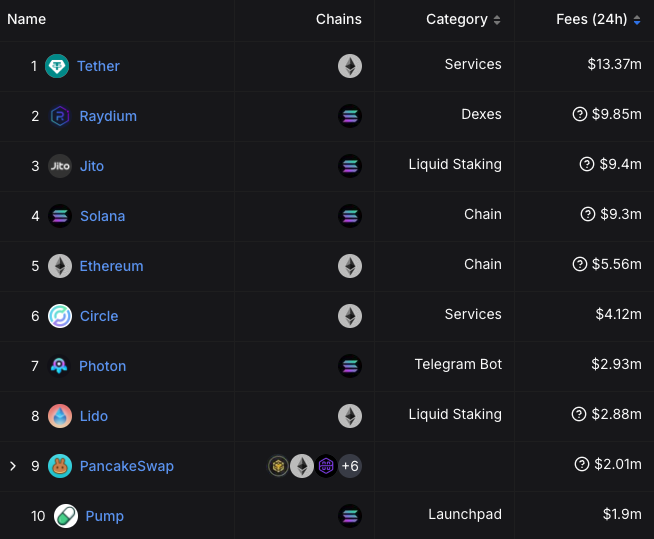654x539 pixels.
Task: Click the Pump pill logo icon
Action: coord(66,516)
